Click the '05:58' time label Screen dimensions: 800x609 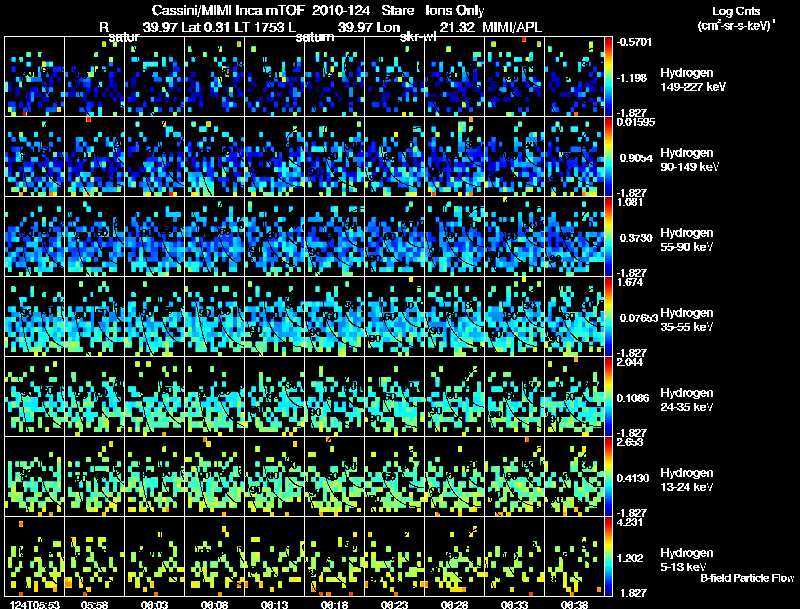94,604
